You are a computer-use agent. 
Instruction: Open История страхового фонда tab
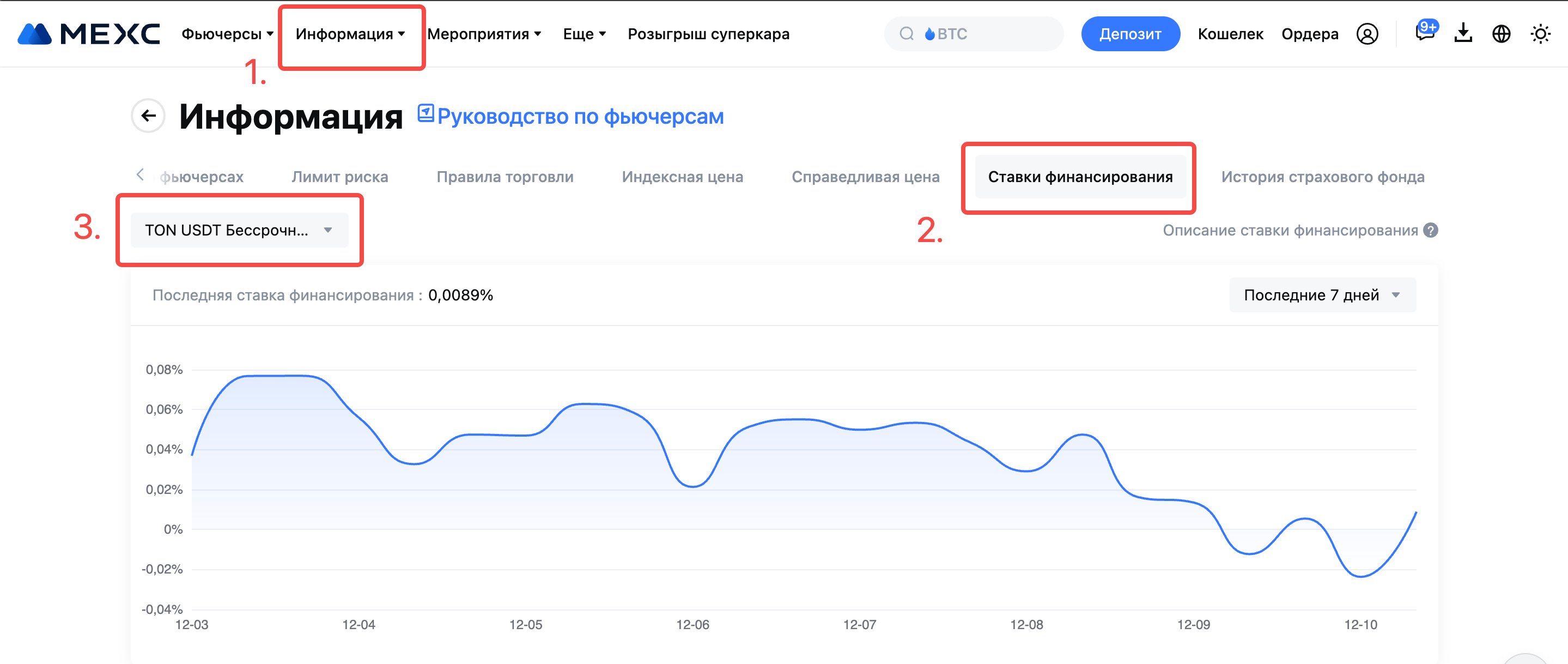click(x=1322, y=177)
